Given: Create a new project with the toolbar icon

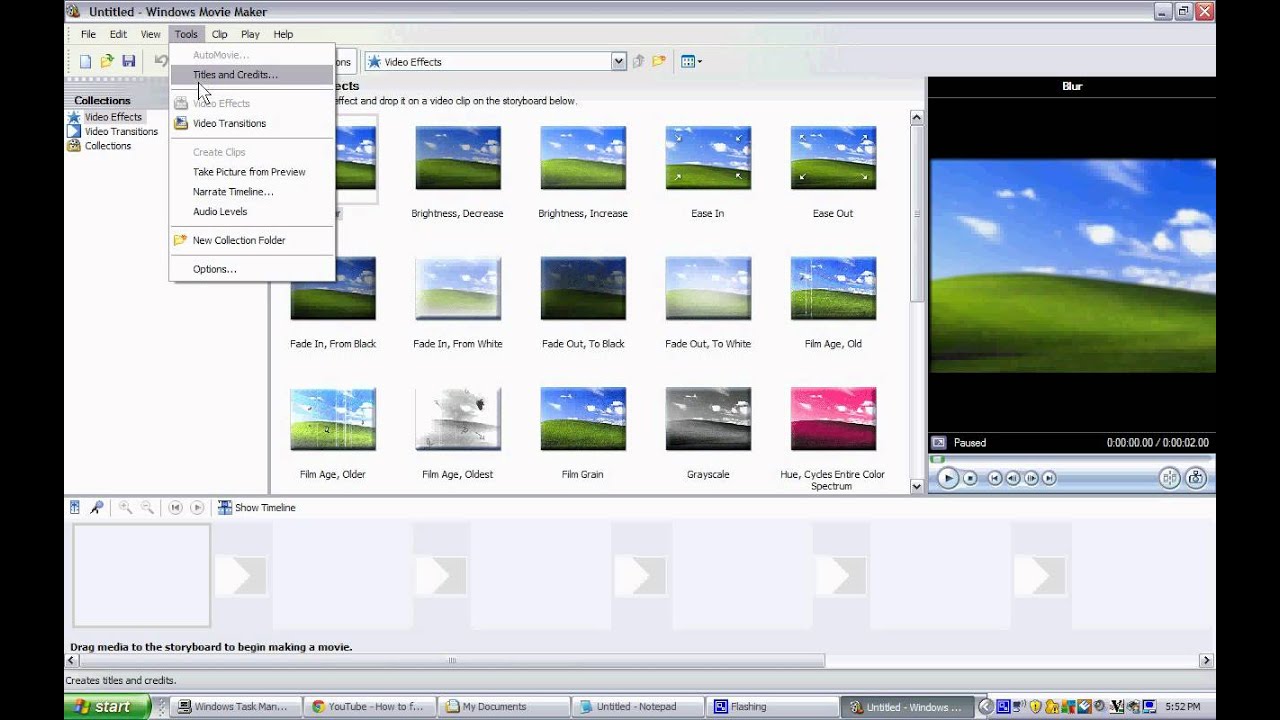Looking at the screenshot, I should click(x=85, y=62).
